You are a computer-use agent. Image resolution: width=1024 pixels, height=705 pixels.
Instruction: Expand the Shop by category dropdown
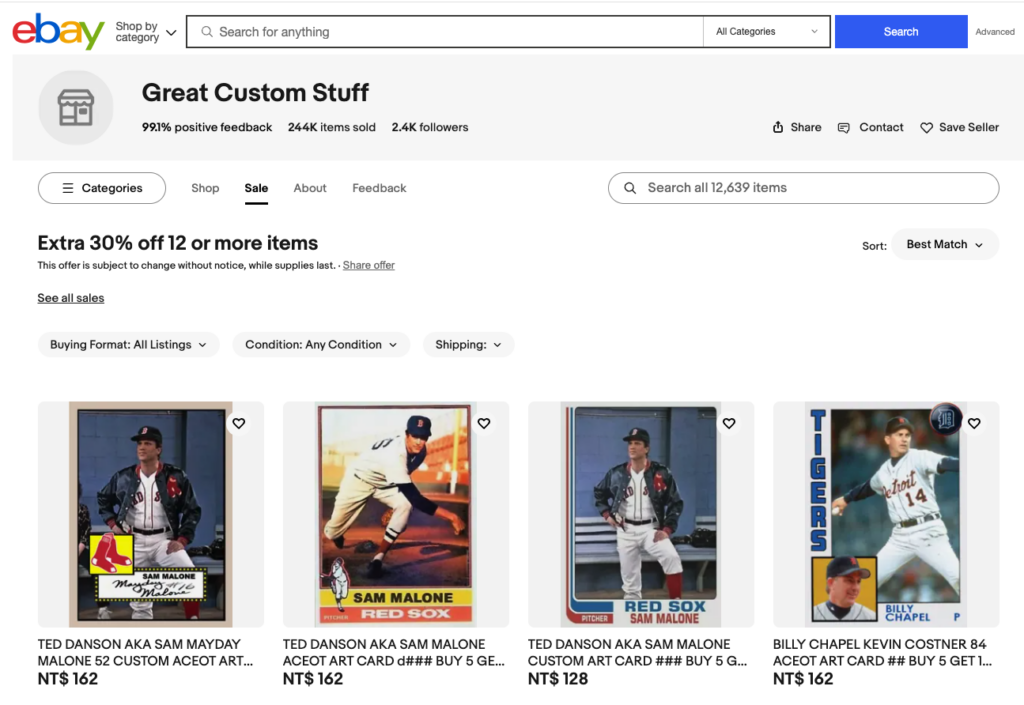(145, 32)
